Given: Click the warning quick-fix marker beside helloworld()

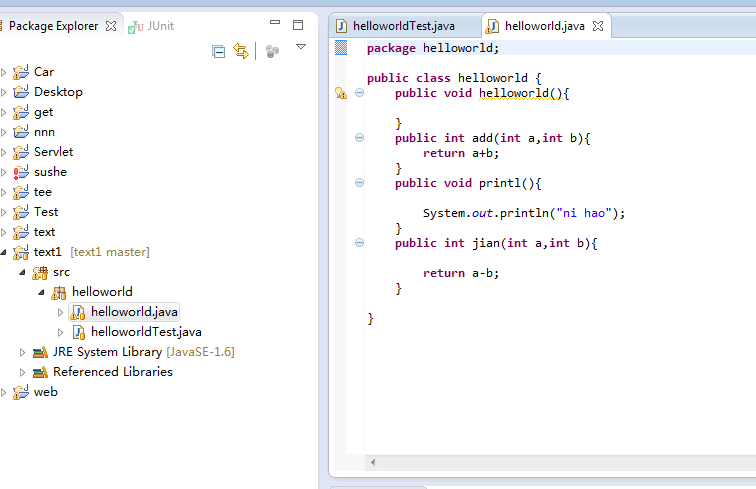Looking at the screenshot, I should [x=341, y=93].
